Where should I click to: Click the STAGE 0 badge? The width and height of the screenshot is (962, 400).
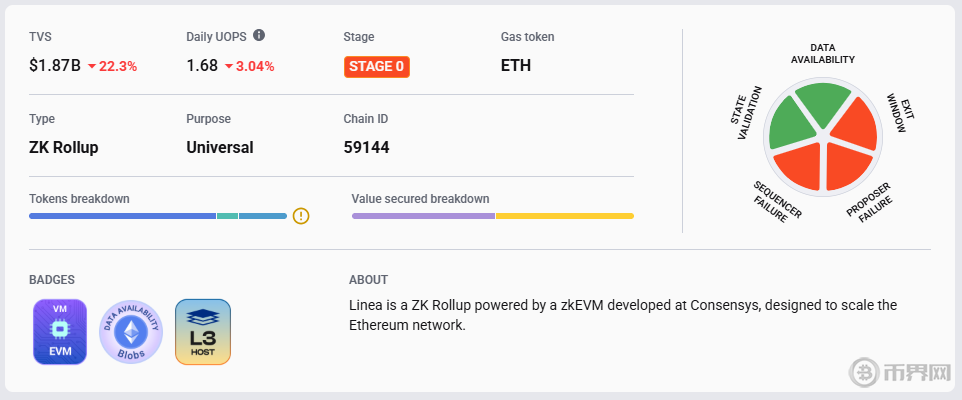(x=377, y=67)
